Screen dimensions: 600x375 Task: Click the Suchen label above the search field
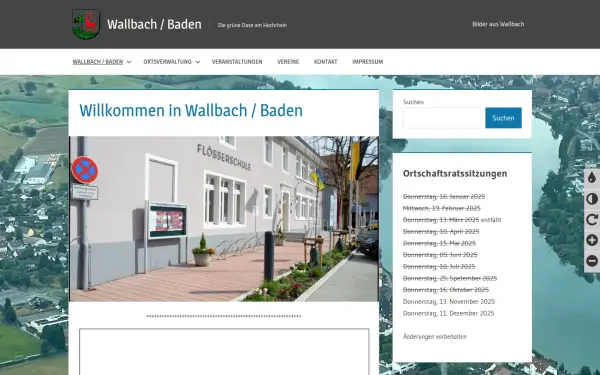413,102
